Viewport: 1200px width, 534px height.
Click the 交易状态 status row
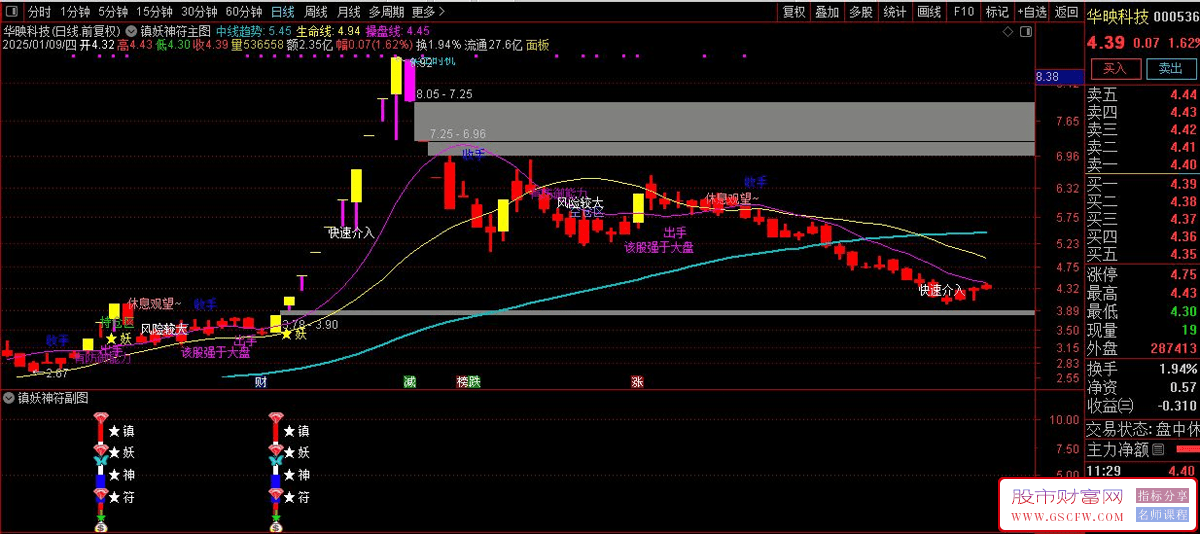(x=1143, y=429)
